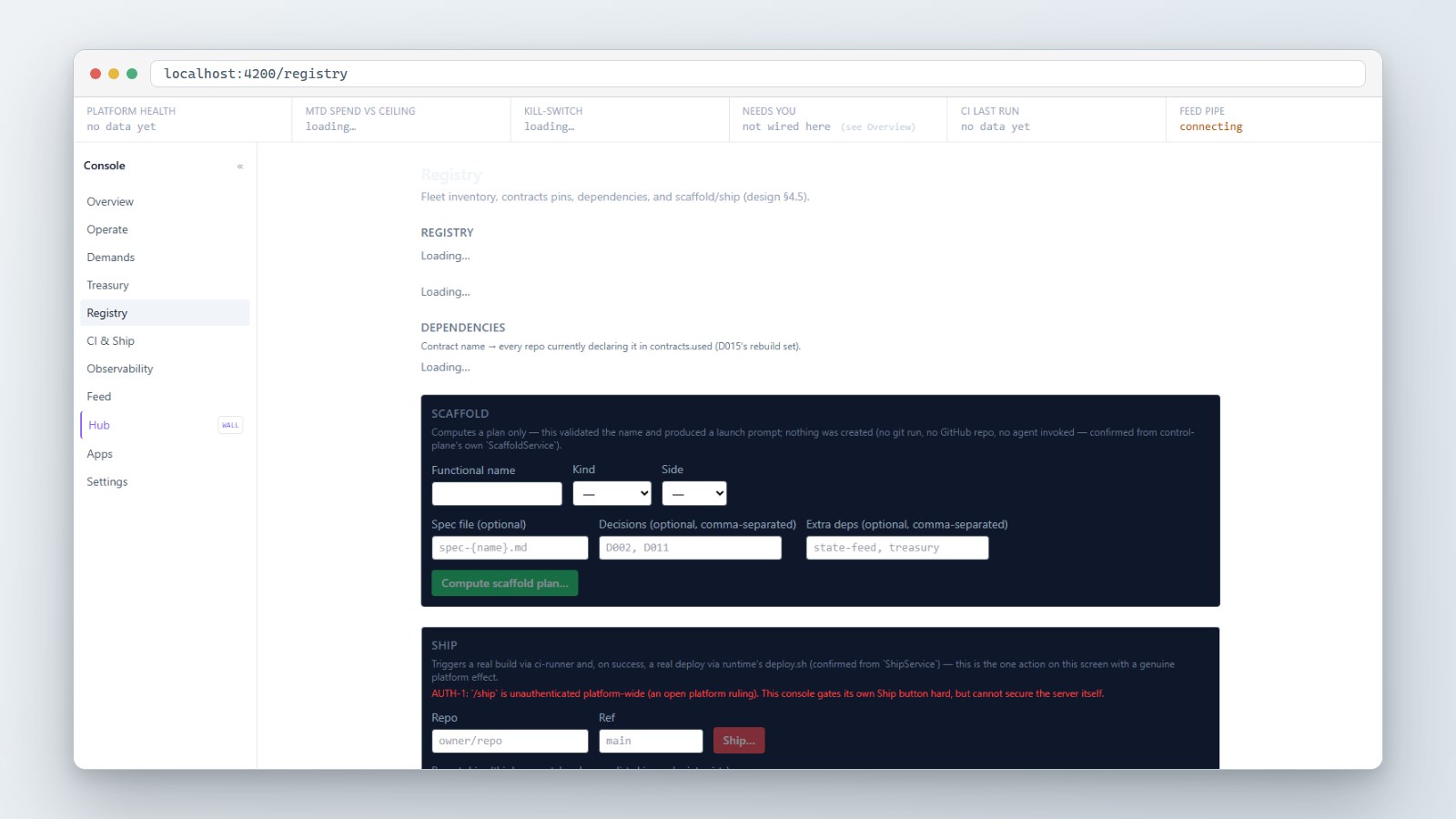
Task: Click the red Ship button
Action: pyautogui.click(x=739, y=741)
